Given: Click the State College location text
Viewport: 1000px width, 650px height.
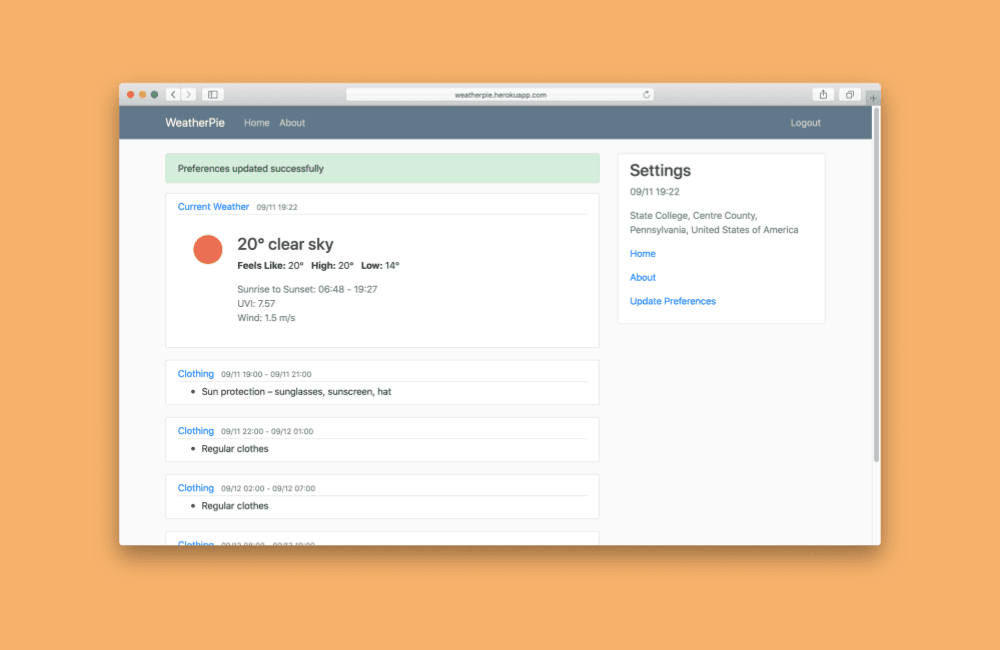Looking at the screenshot, I should pos(714,223).
